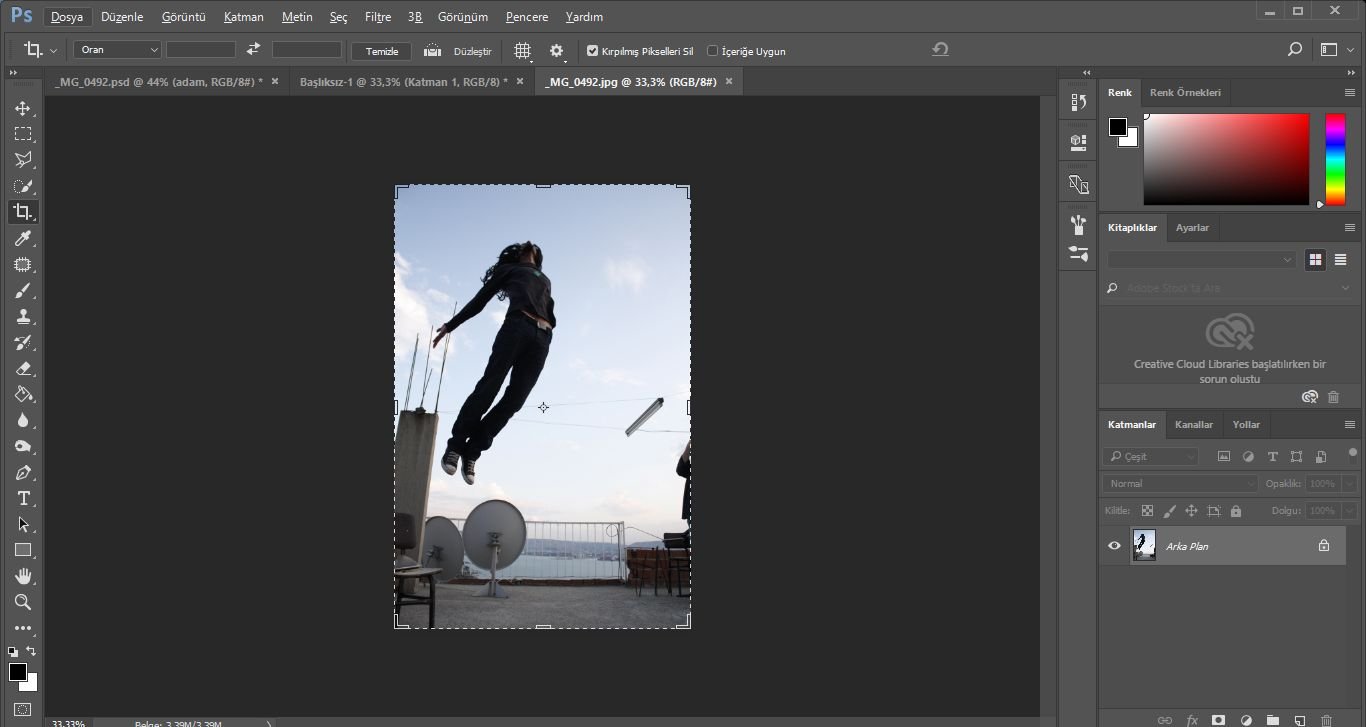Hide the Arka Plan layer
Screen dimensions: 1366x727
pos(1114,546)
